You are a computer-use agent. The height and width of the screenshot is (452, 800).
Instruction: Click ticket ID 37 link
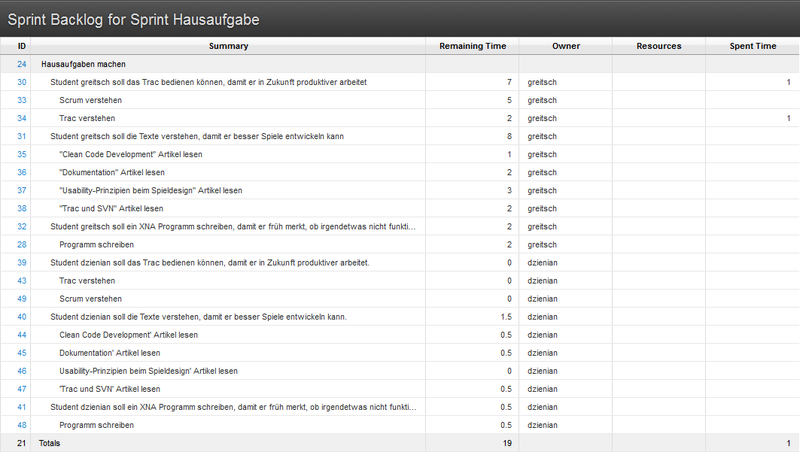pyautogui.click(x=21, y=190)
